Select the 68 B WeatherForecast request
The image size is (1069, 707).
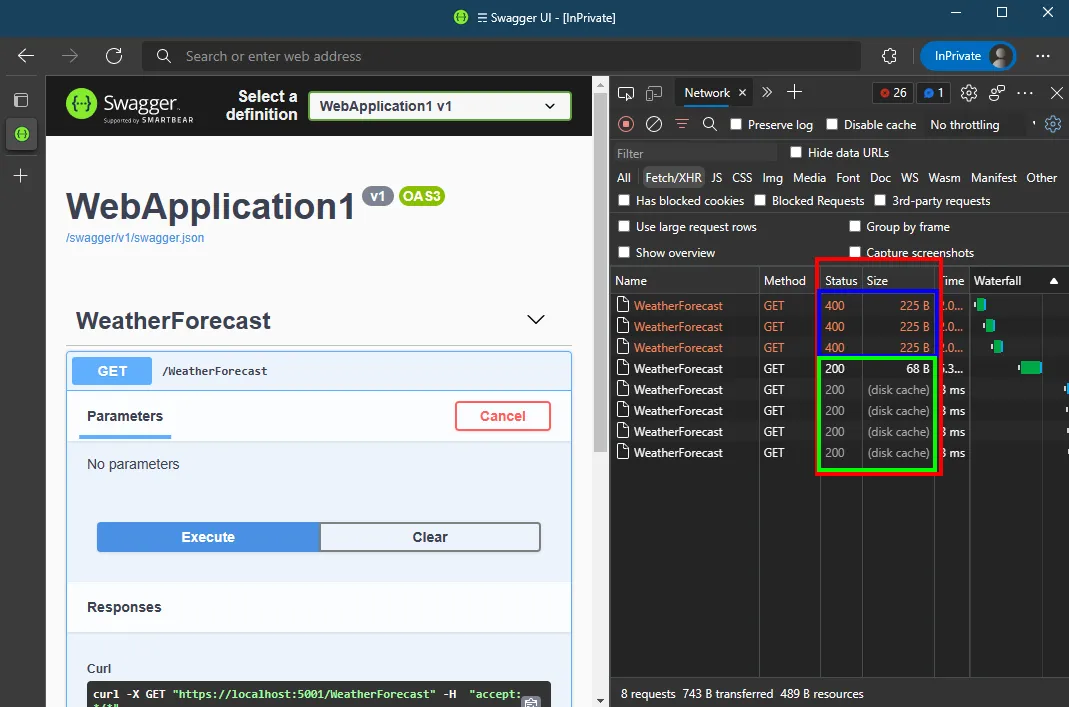[839, 369]
